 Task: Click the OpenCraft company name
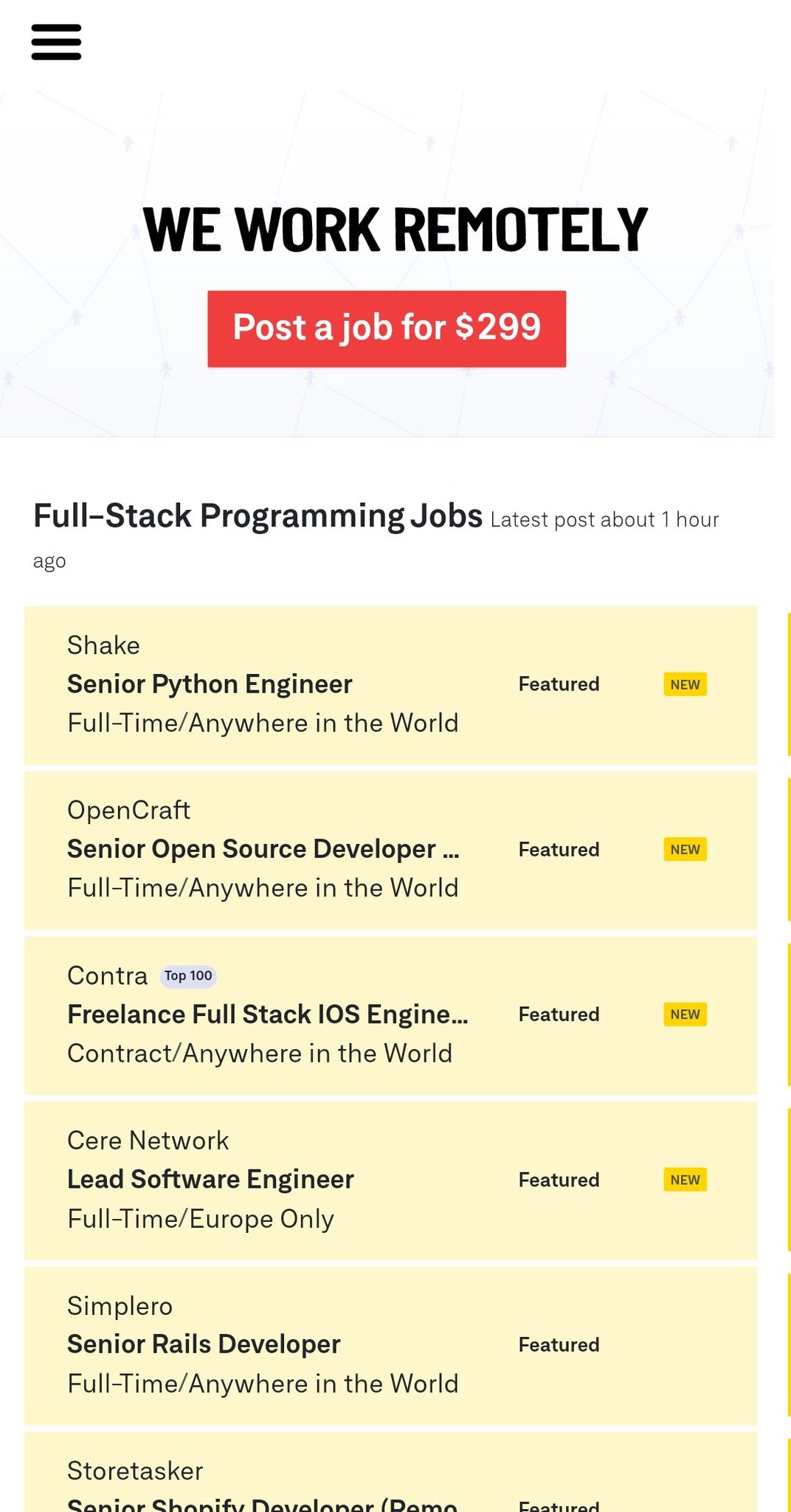tap(129, 810)
